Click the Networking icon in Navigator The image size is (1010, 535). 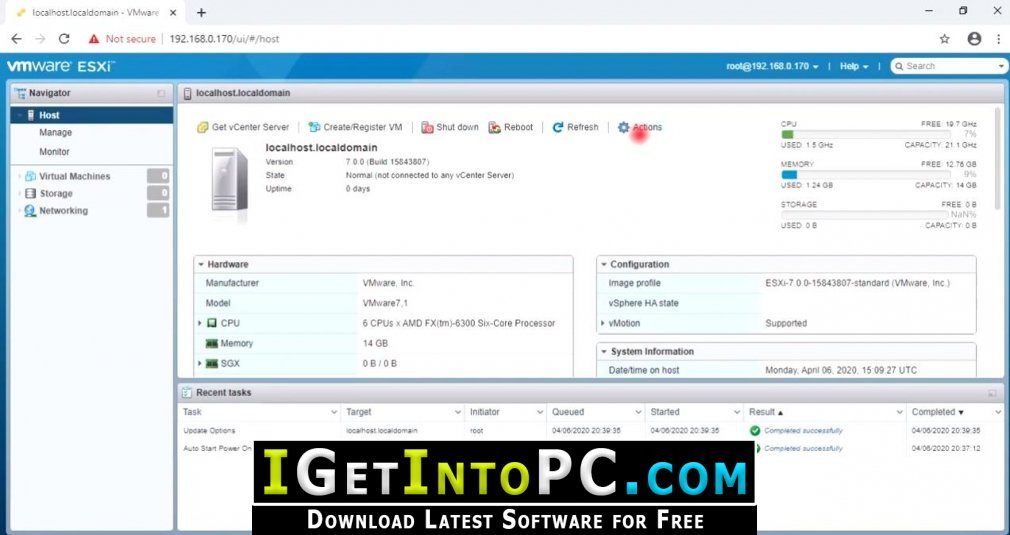tap(30, 211)
